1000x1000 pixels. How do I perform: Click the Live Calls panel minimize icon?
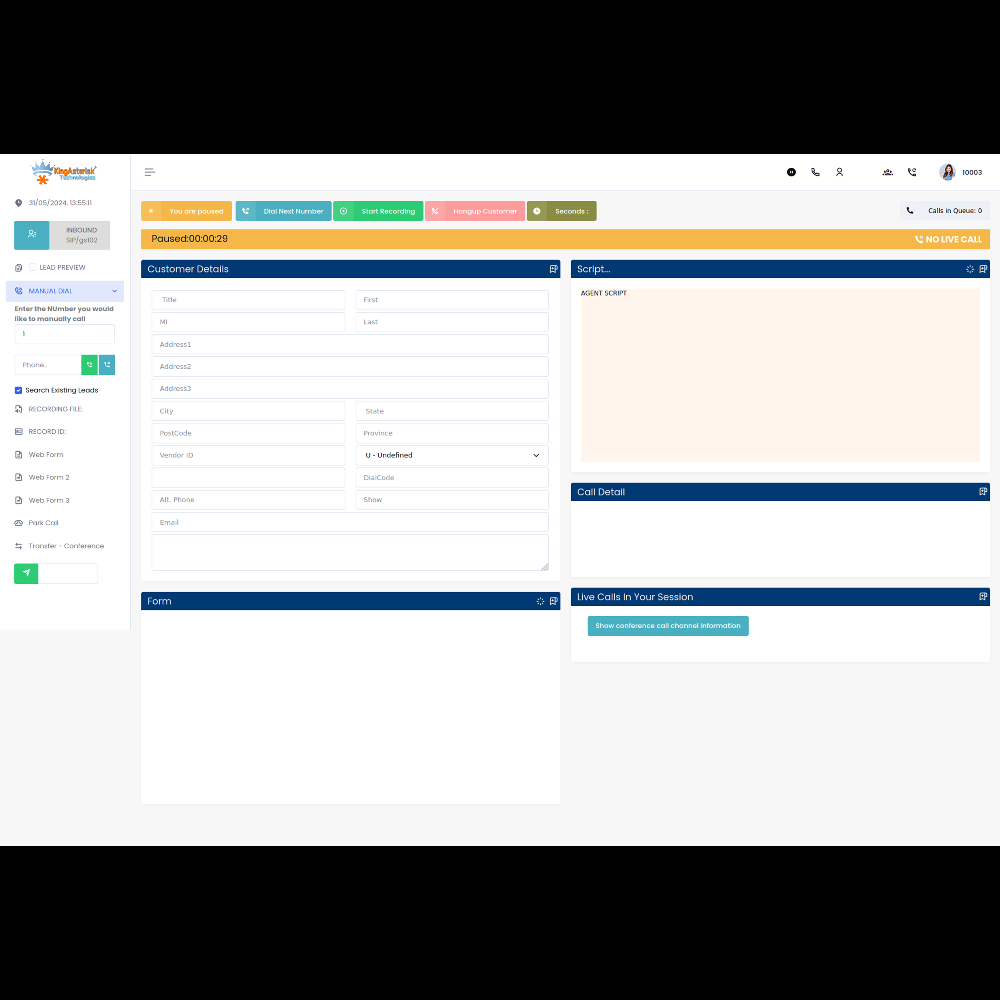click(x=983, y=597)
